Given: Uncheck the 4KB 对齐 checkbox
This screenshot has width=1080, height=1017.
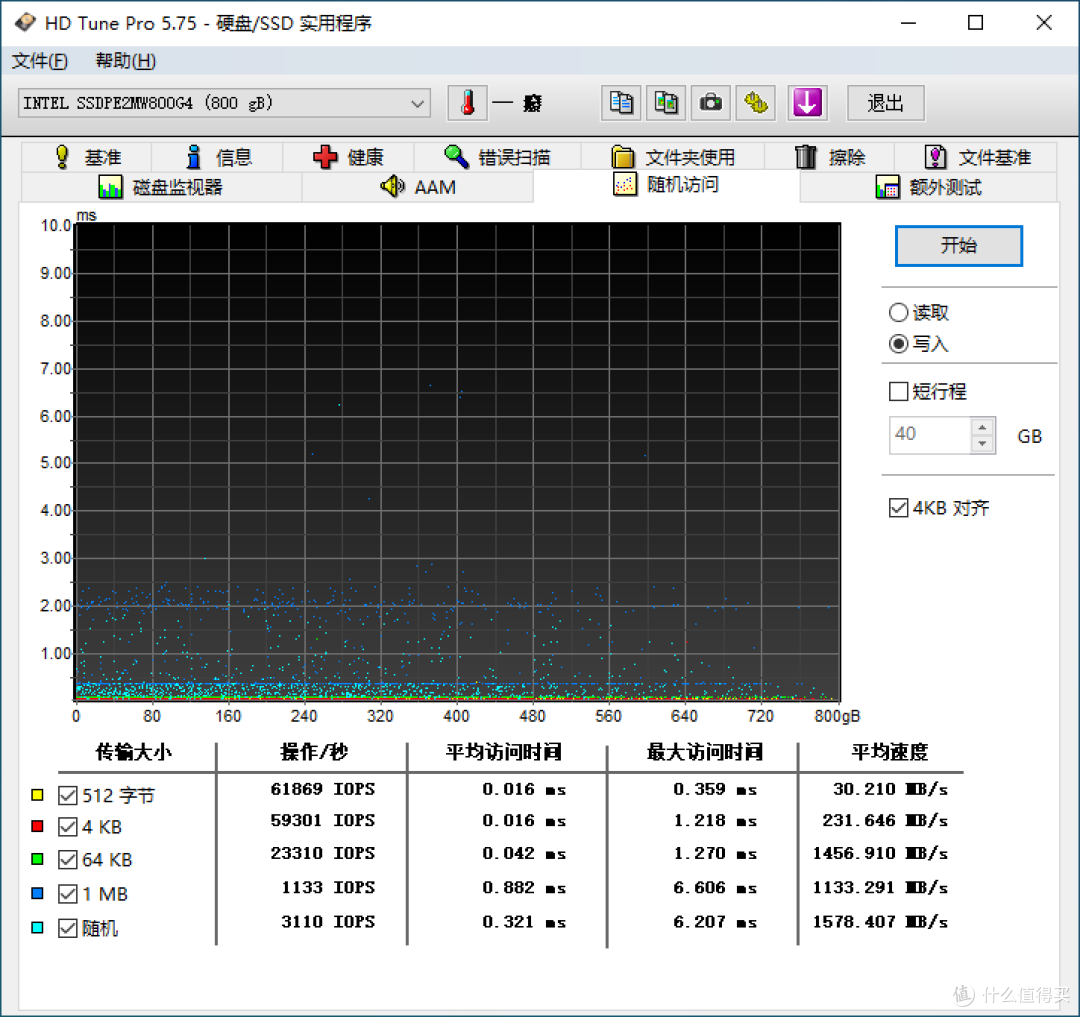Looking at the screenshot, I should [898, 507].
